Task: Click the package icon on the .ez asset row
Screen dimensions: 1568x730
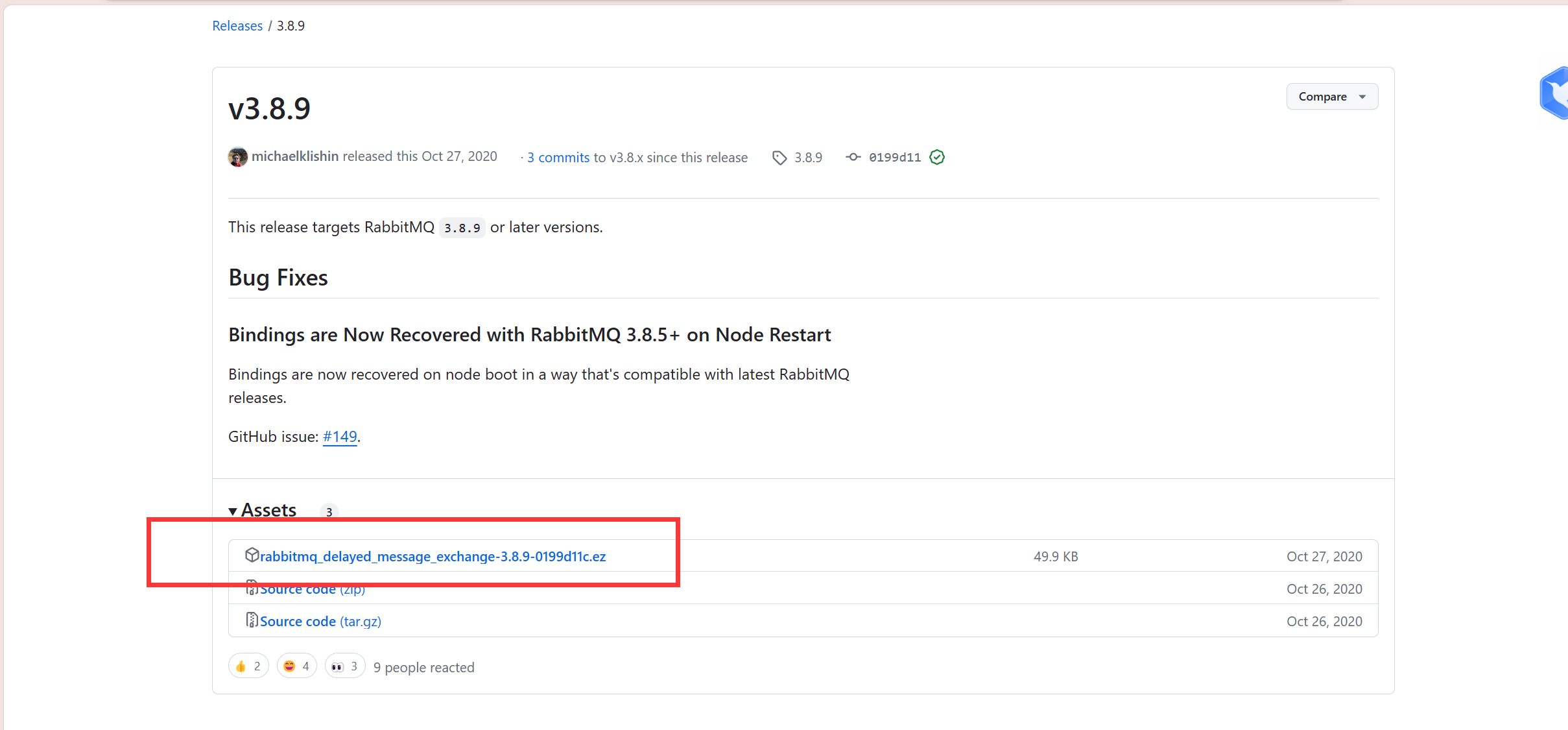Action: click(x=252, y=555)
